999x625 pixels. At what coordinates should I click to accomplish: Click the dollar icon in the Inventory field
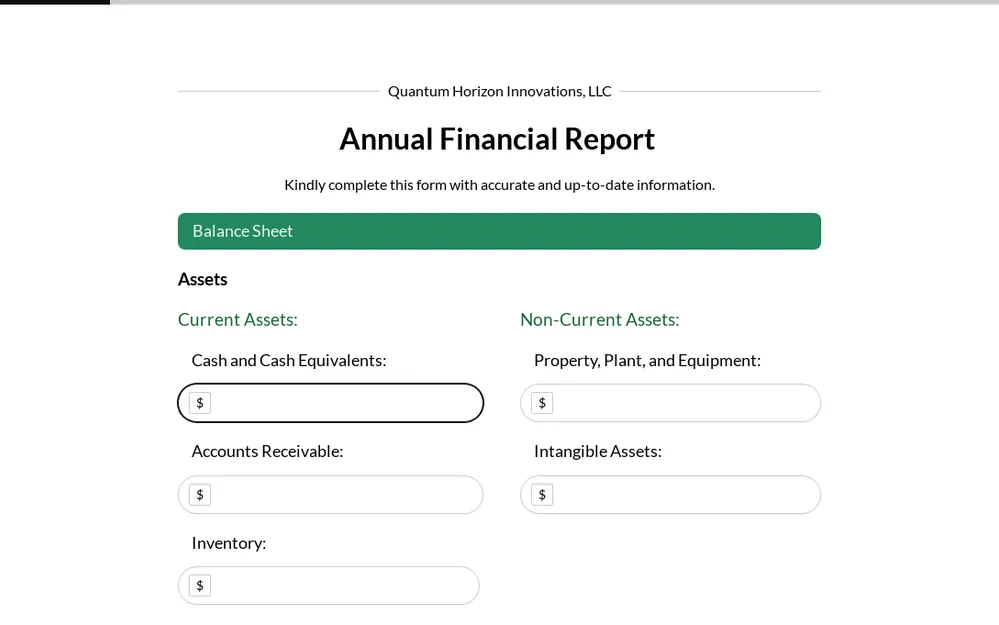pos(200,586)
